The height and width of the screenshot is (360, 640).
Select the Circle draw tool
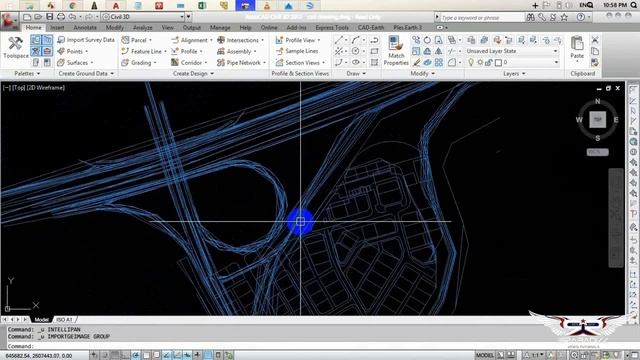point(356,51)
